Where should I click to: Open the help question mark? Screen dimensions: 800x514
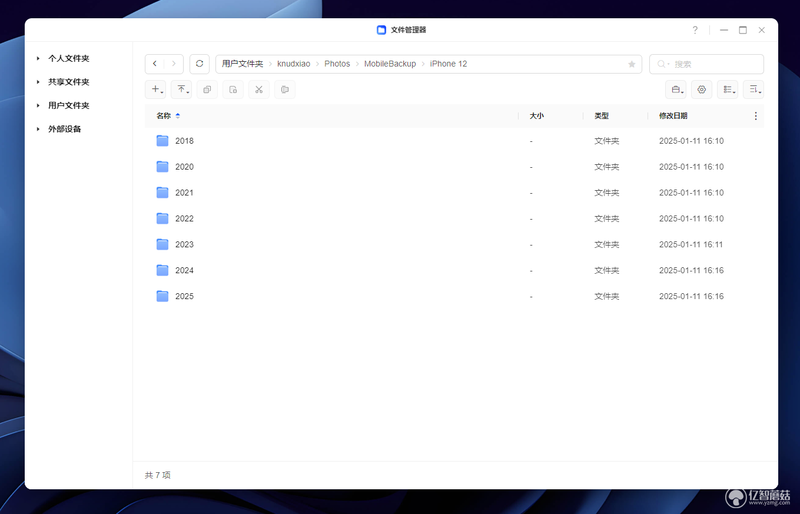[695, 30]
